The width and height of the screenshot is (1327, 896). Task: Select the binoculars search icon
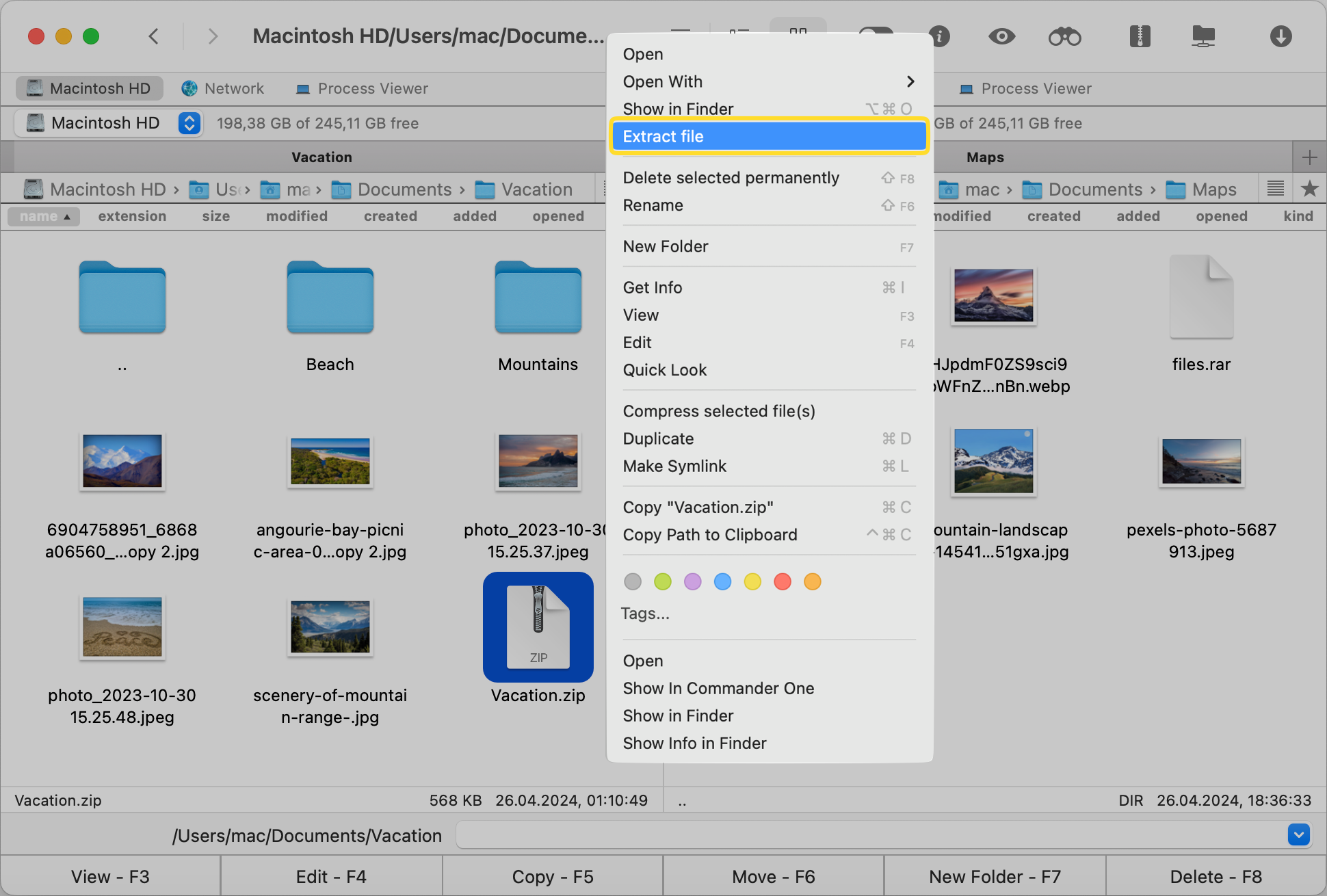[x=1064, y=36]
